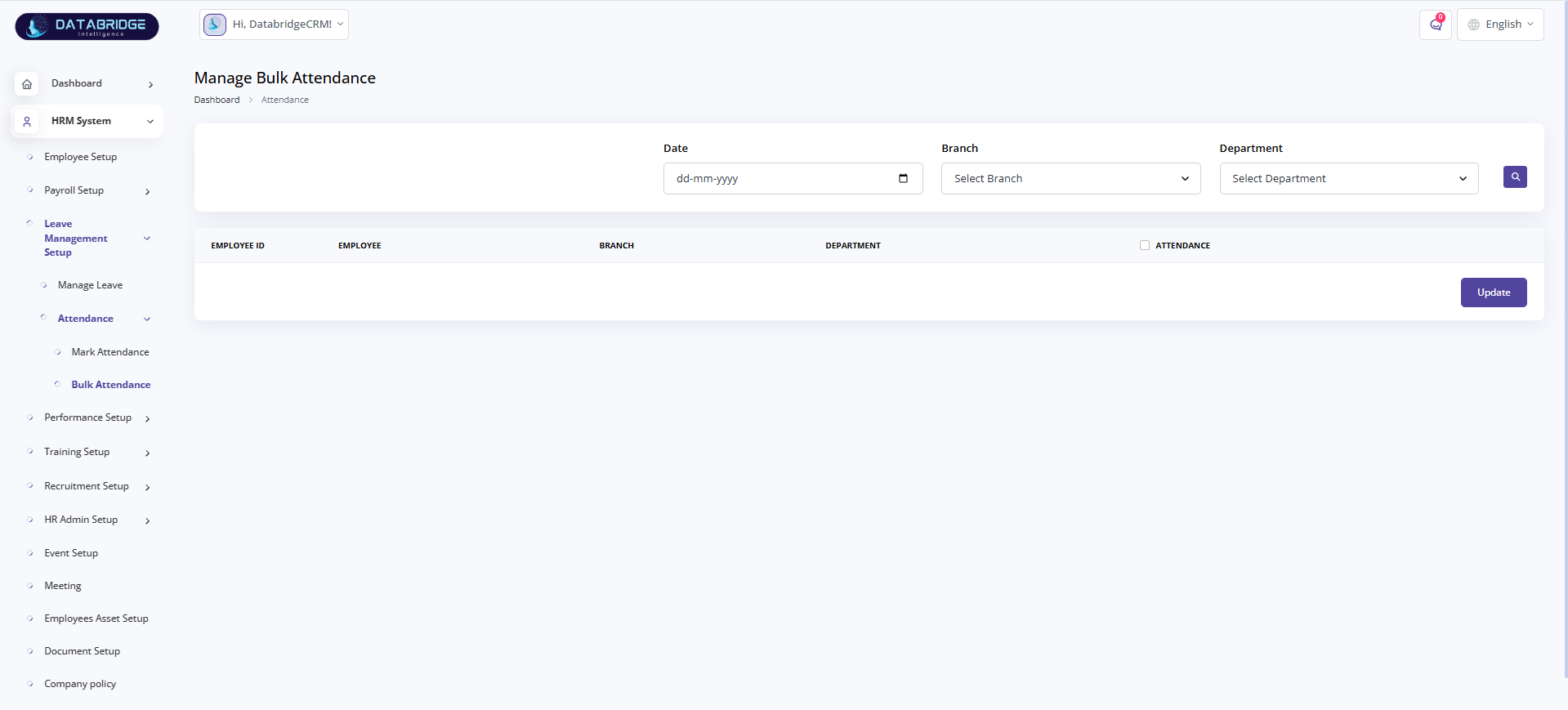Click the Databridge Intelligence logo
The width and height of the screenshot is (1568, 710).
pos(87,26)
